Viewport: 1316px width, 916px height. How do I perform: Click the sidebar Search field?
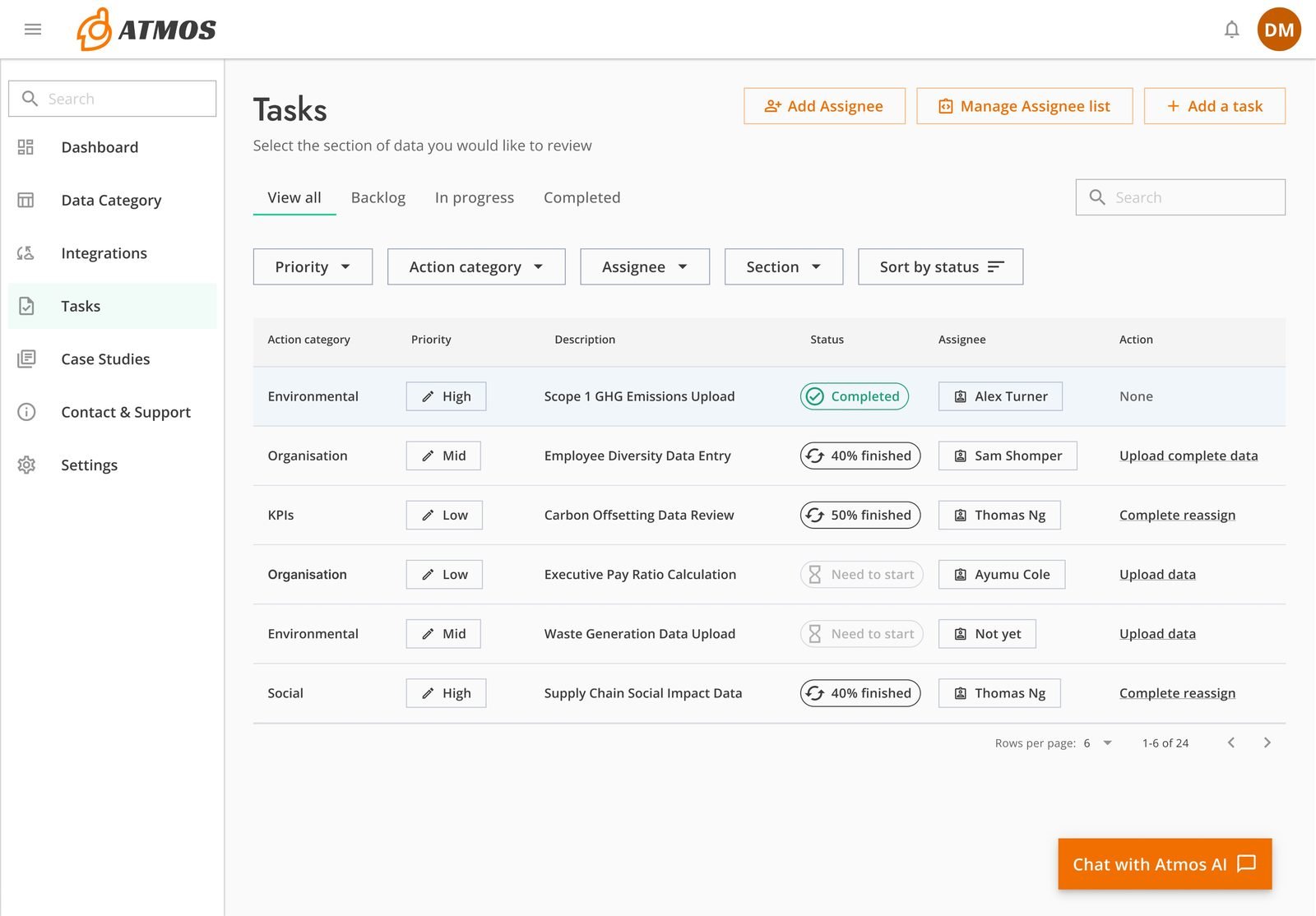pyautogui.click(x=113, y=99)
